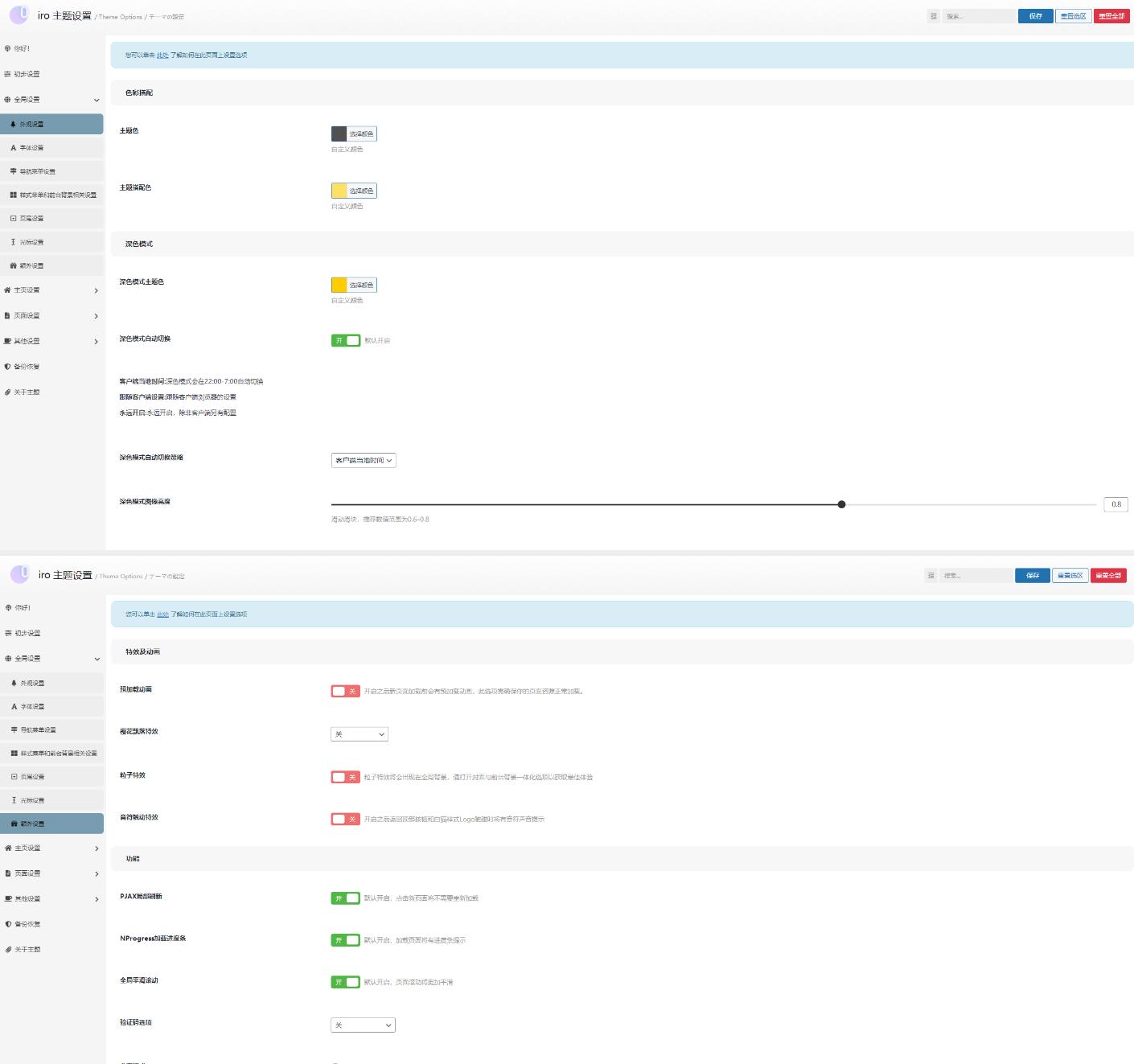1134x1064 pixels.
Task: Click the 0.8 brightness value field
Action: (x=1116, y=504)
